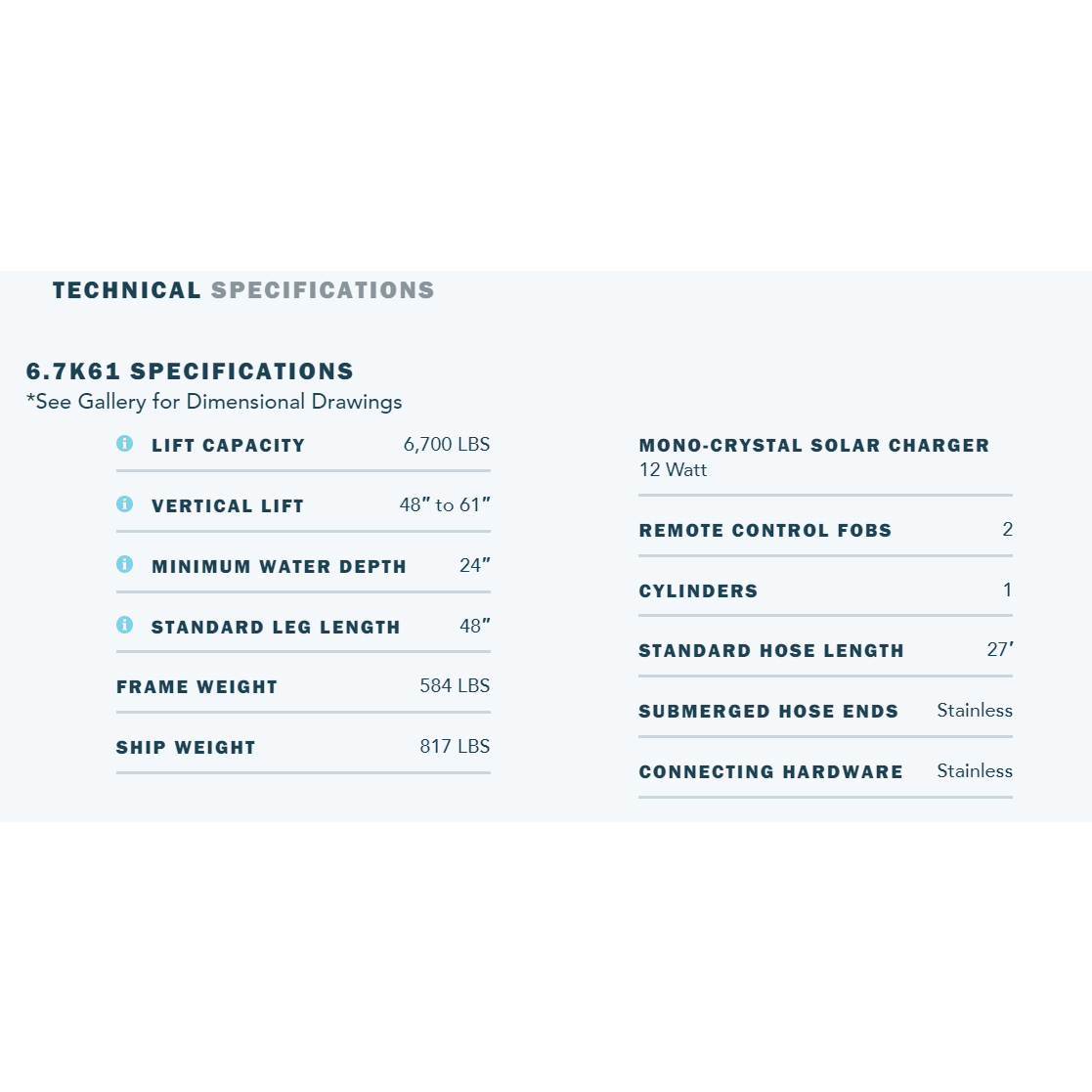This screenshot has width=1092, height=1092.
Task: Click Mono-Crystal Solar Charger heading
Action: [x=814, y=446]
